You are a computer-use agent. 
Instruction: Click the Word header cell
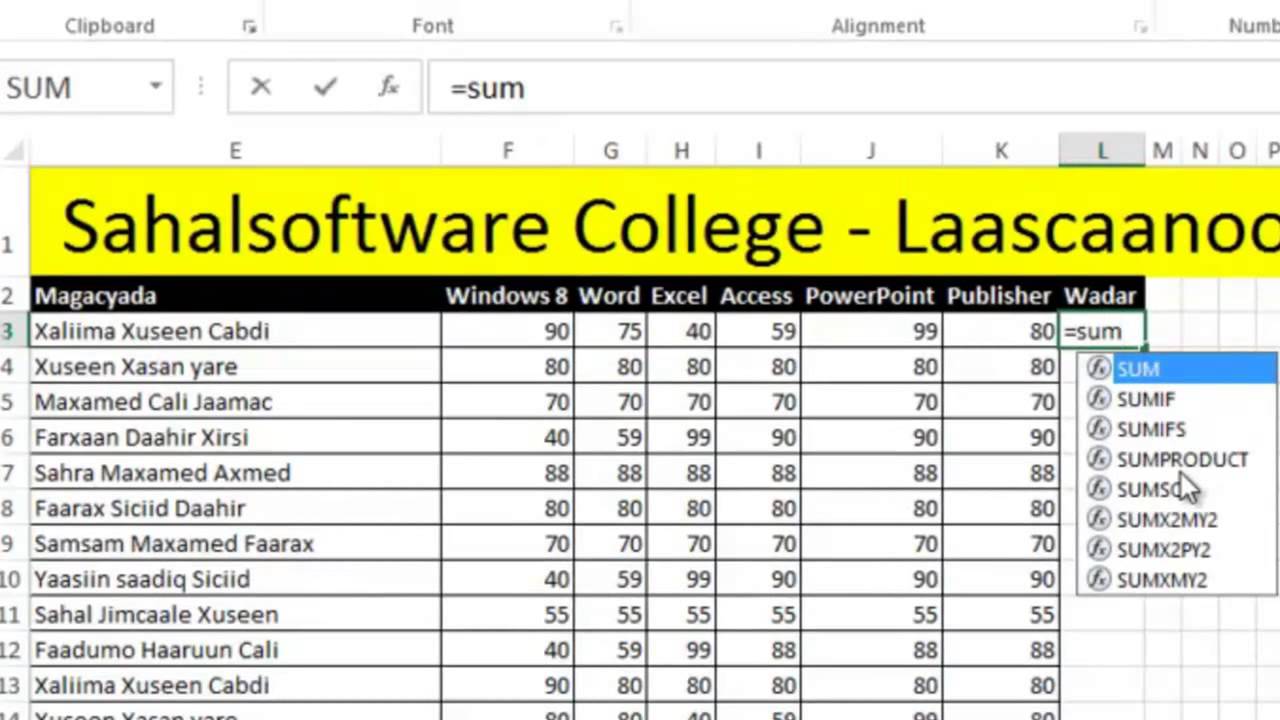[610, 296]
